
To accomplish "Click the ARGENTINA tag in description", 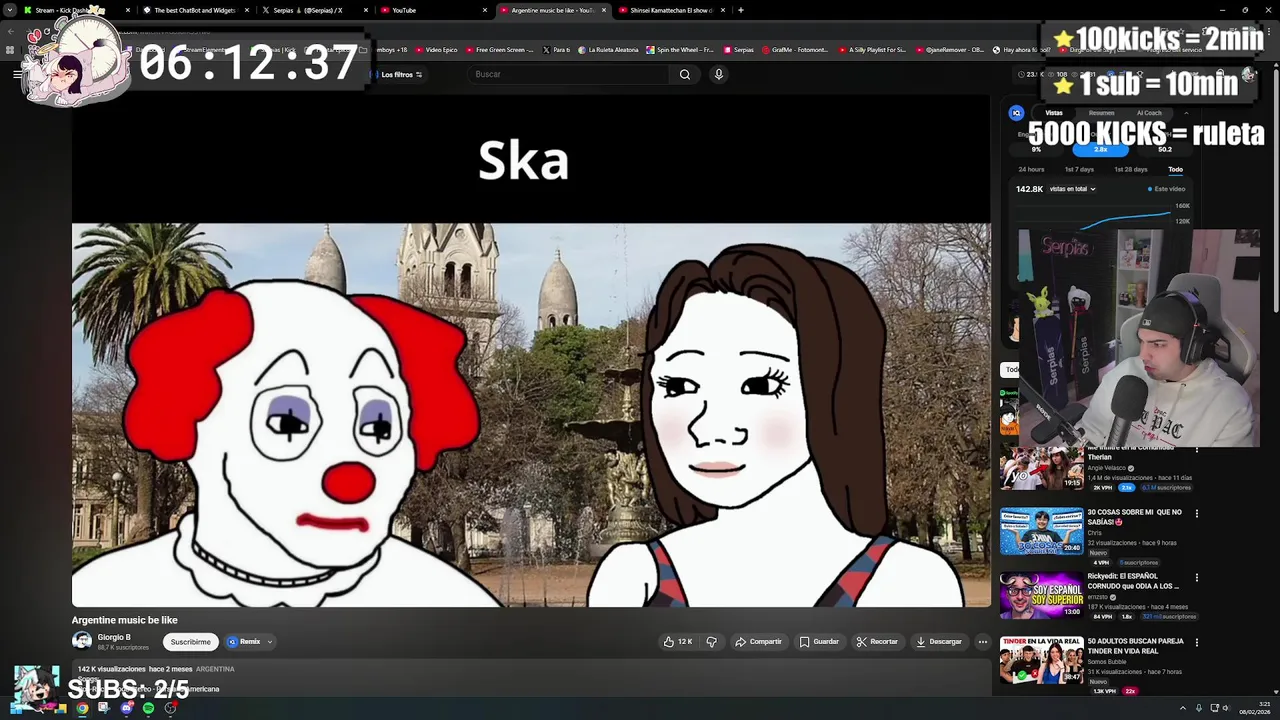I will [215, 669].
